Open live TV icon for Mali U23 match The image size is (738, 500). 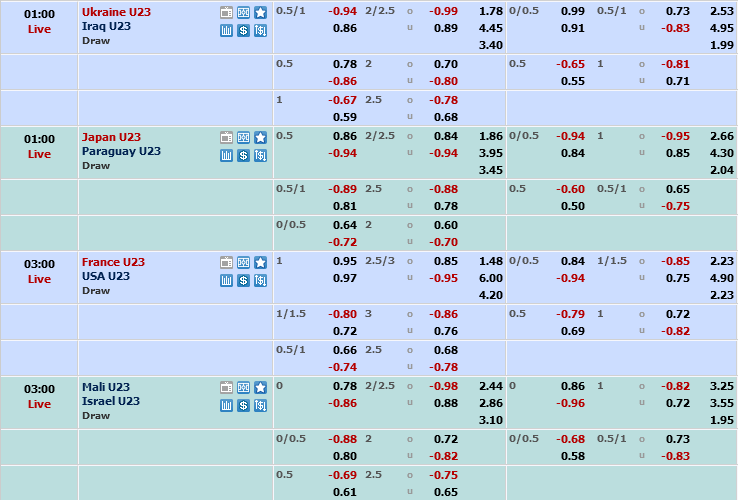pos(226,388)
